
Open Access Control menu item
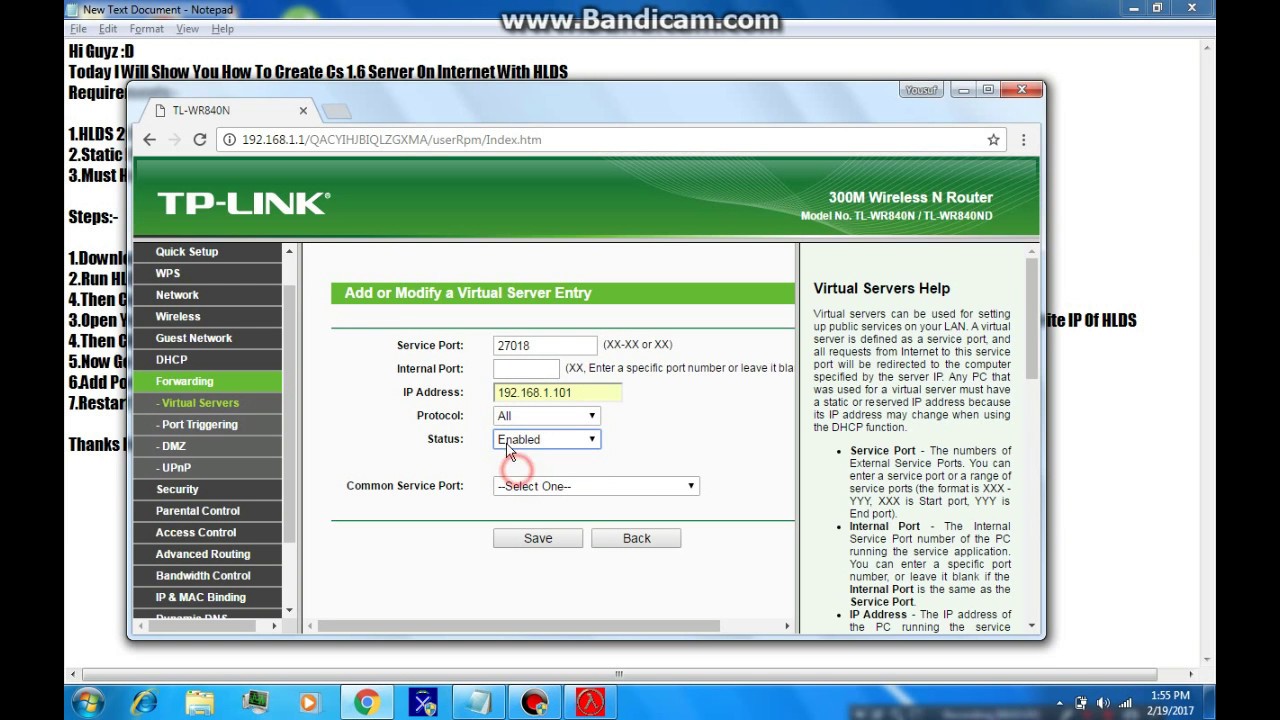208,533
